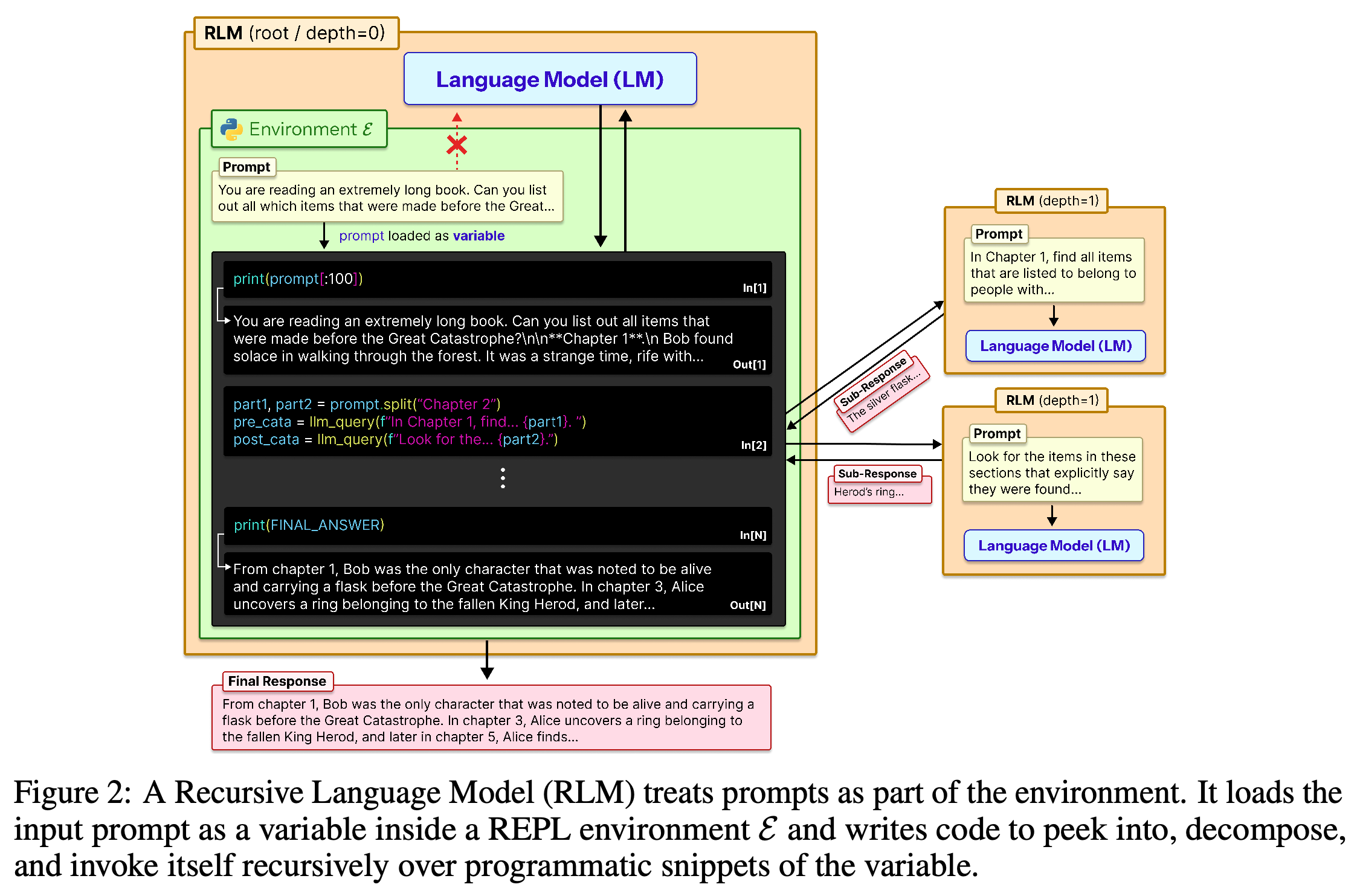Click the In[N] cell marker
The width and height of the screenshot is (1360, 896).
753,535
